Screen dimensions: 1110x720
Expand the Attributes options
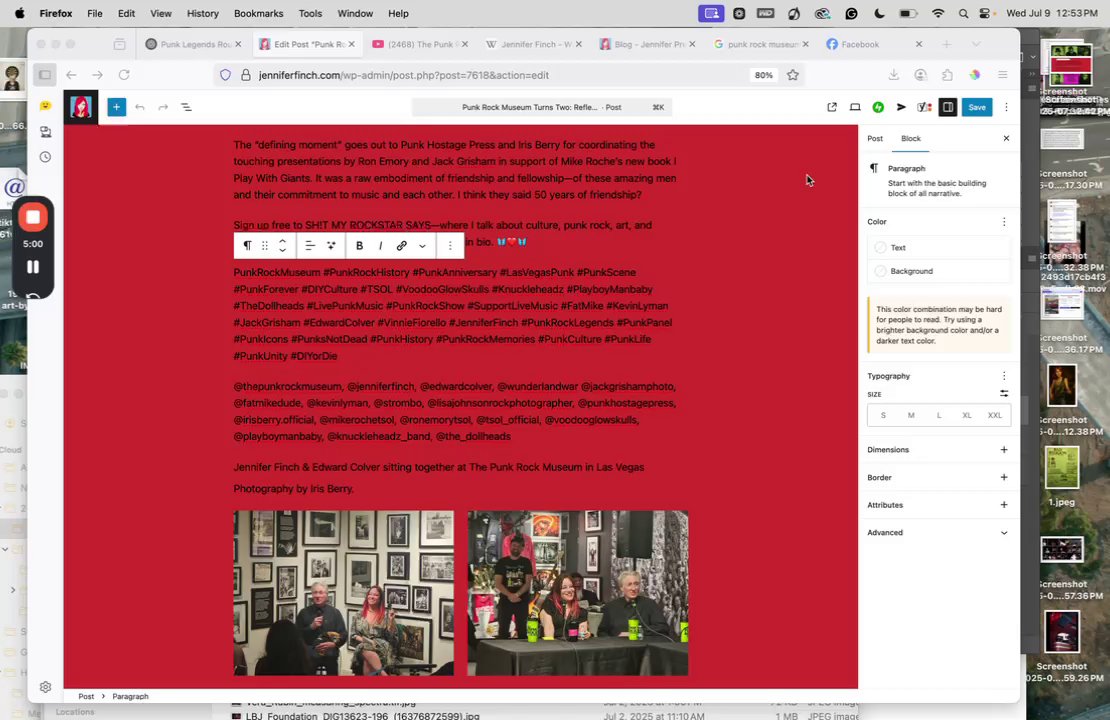tap(1003, 505)
